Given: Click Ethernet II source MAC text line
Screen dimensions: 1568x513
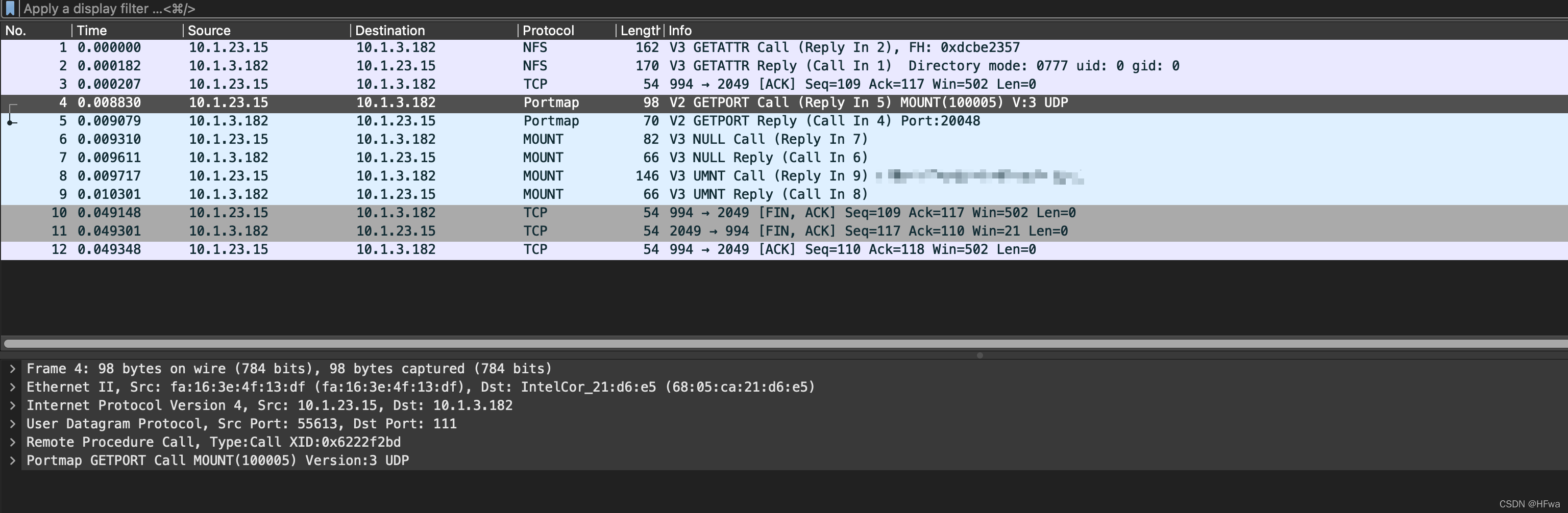Looking at the screenshot, I should [x=421, y=387].
